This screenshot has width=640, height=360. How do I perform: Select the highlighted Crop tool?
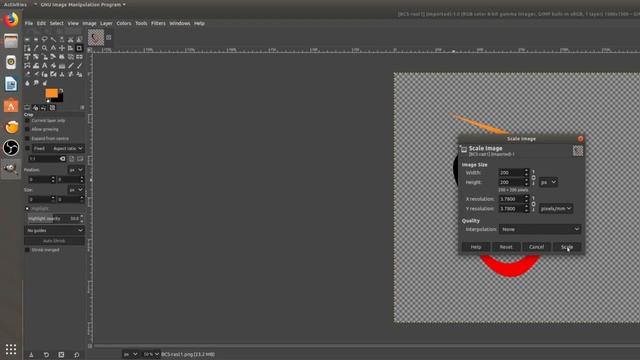pos(79,48)
